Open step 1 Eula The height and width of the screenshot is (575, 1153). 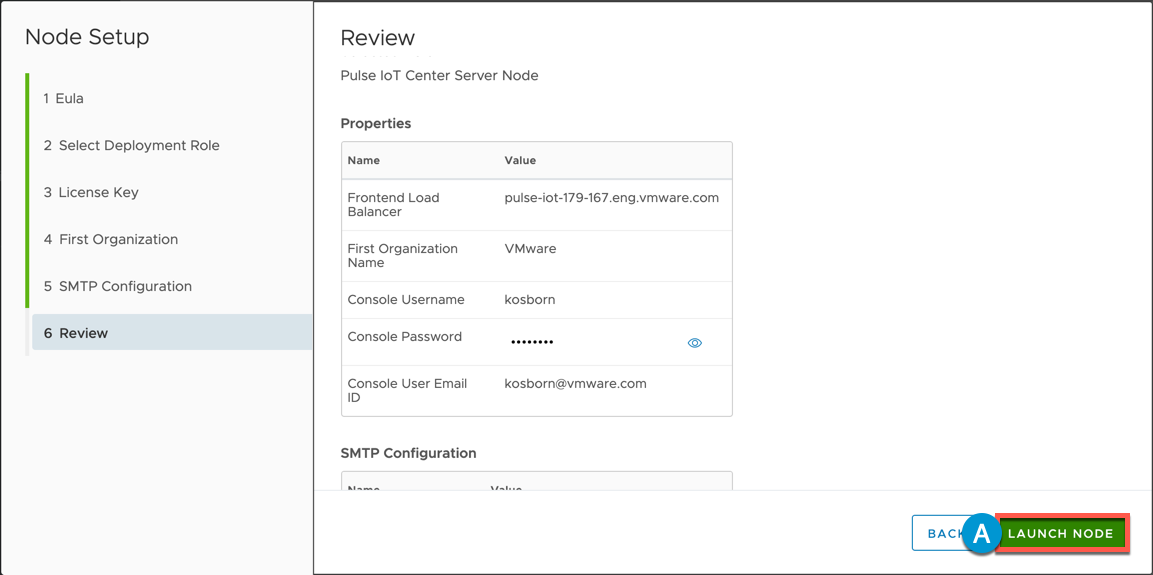pos(63,99)
